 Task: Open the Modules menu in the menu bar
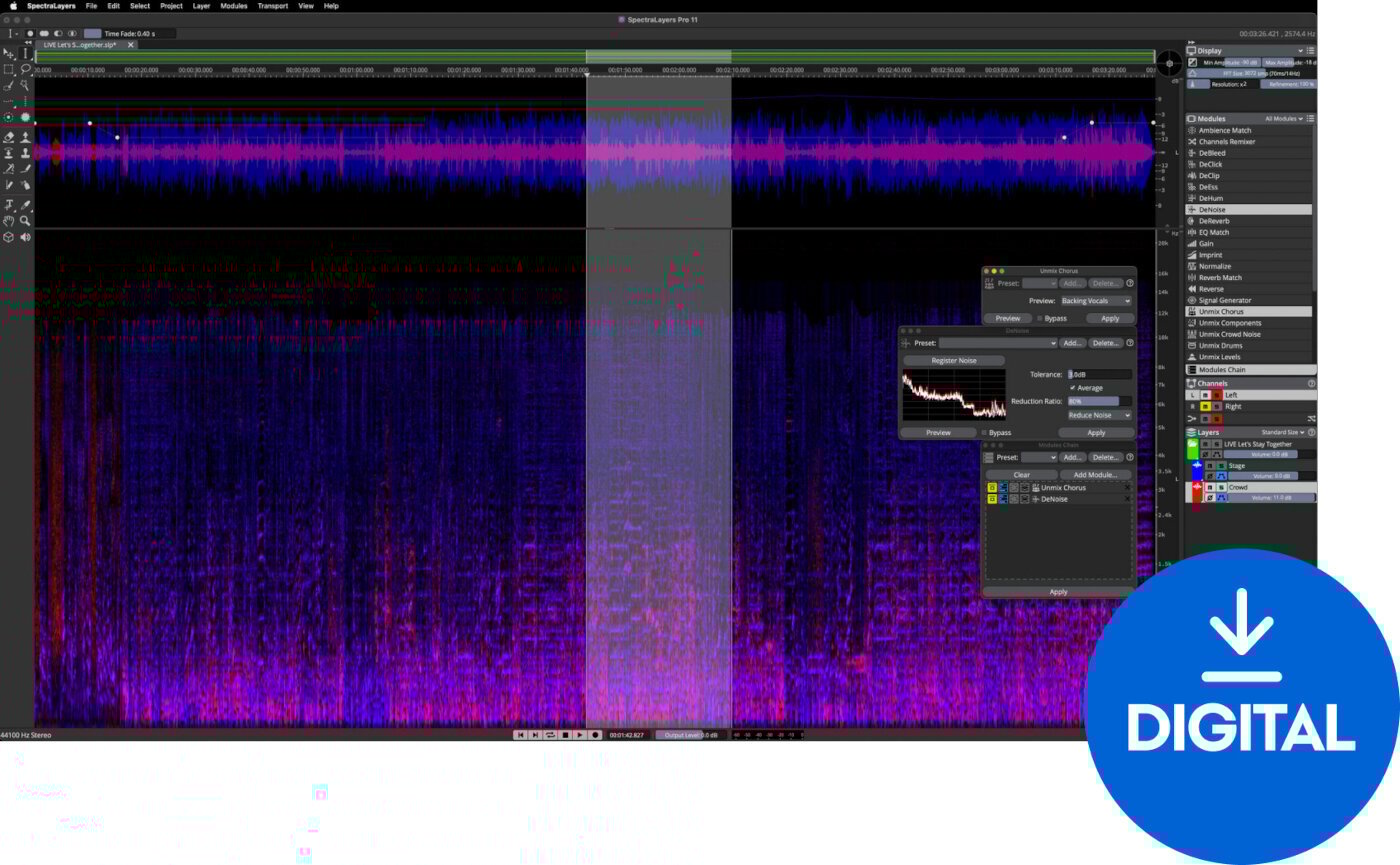point(232,6)
